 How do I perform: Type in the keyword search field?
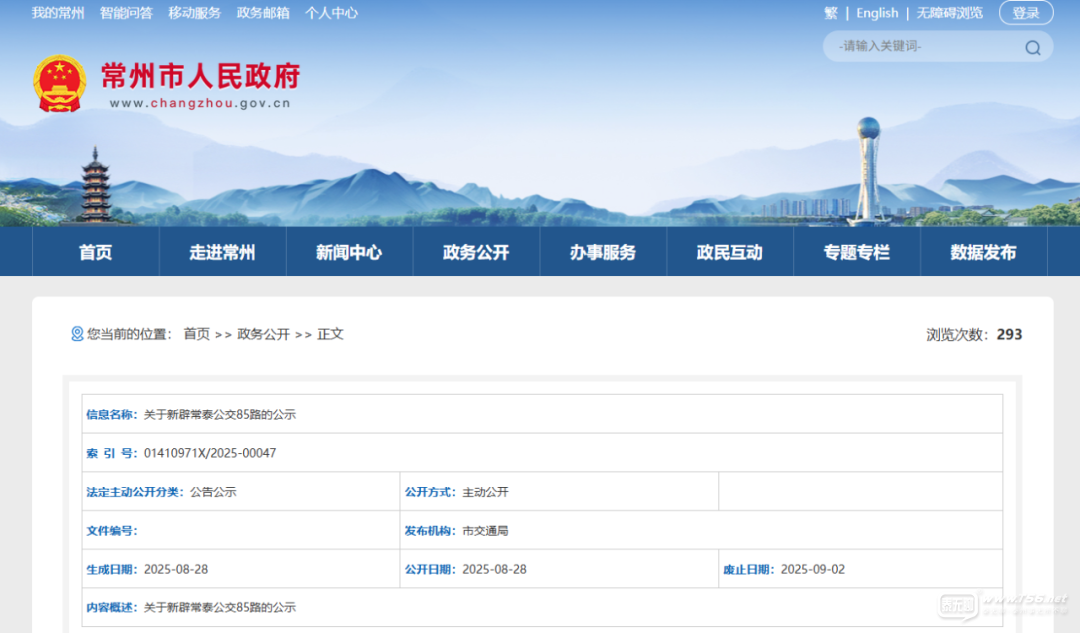pyautogui.click(x=920, y=47)
